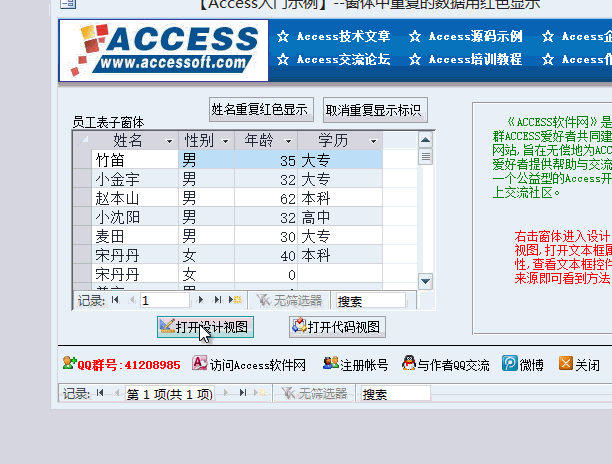612x464 pixels.
Task: Go to last record in main form navigator
Action: [243, 393]
